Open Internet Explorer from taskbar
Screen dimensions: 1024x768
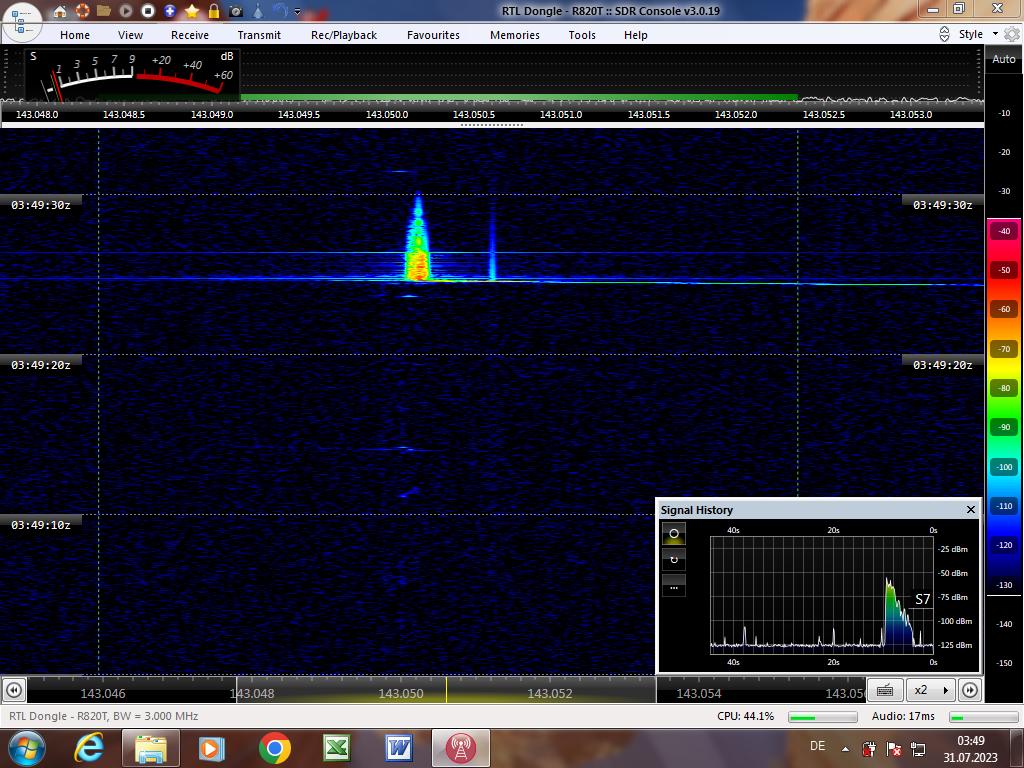pos(89,748)
